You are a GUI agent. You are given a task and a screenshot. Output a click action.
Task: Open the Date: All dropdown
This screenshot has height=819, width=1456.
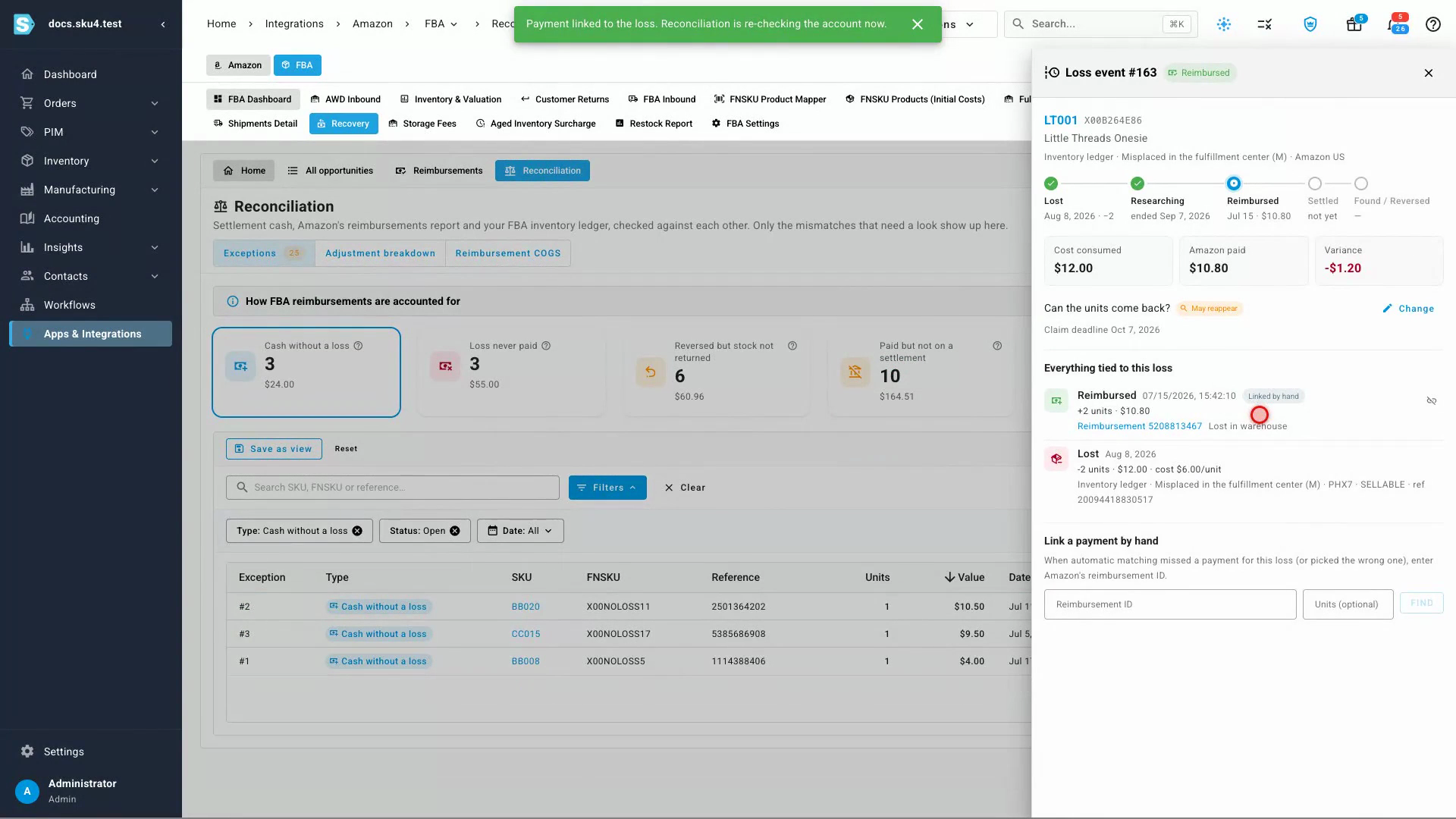click(520, 531)
